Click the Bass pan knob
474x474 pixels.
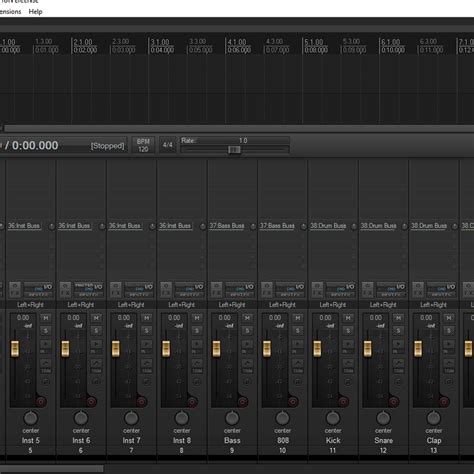coord(232,418)
